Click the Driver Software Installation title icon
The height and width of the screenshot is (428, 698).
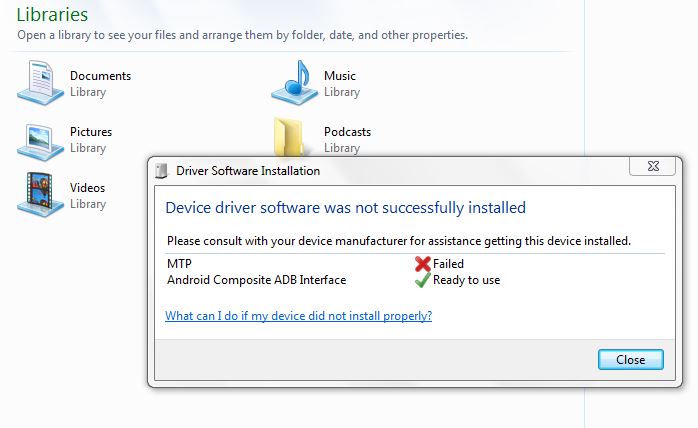click(x=162, y=171)
